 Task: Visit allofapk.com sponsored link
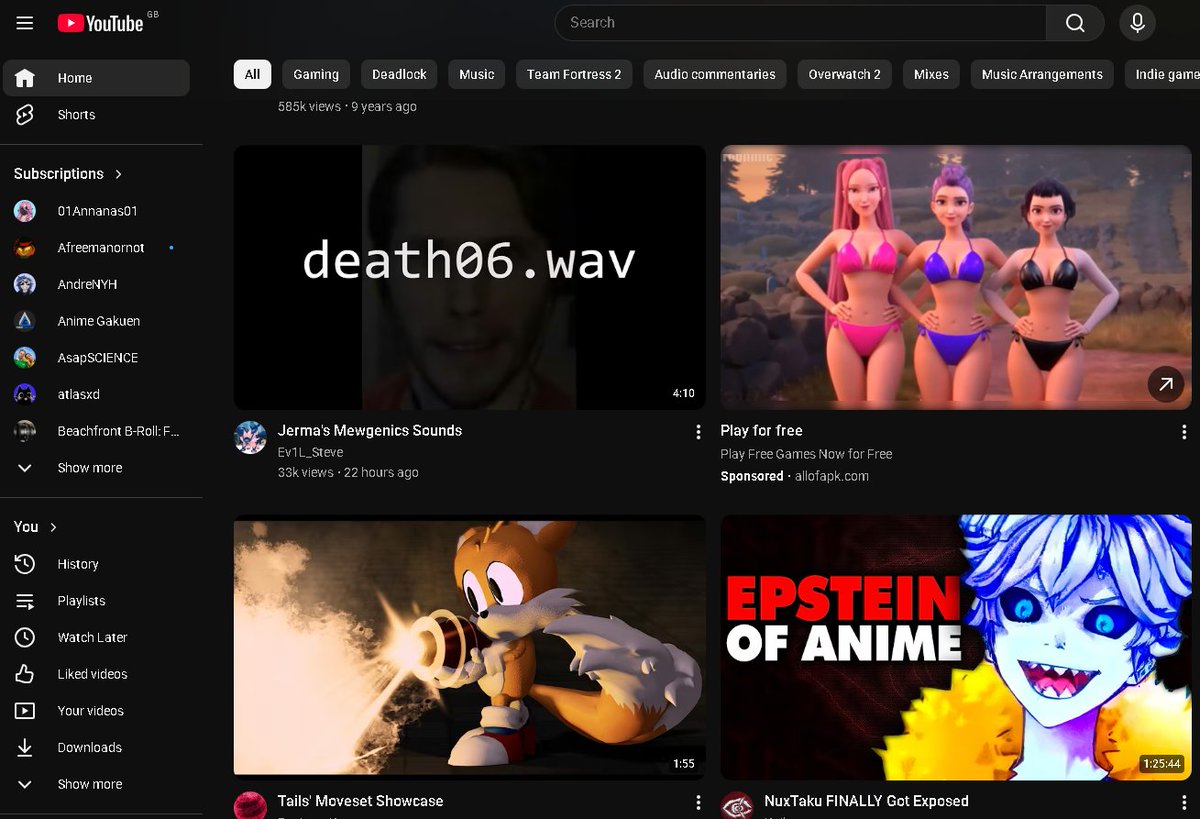coord(832,476)
